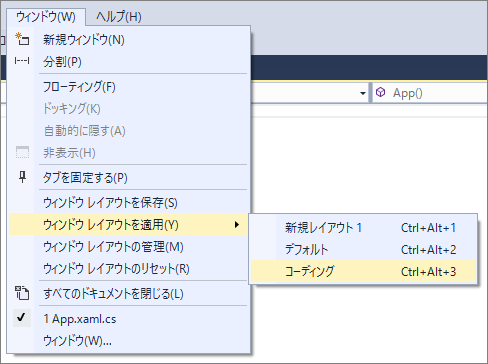Select フローティング(F) menu item
488x364 pixels.
click(x=129, y=87)
